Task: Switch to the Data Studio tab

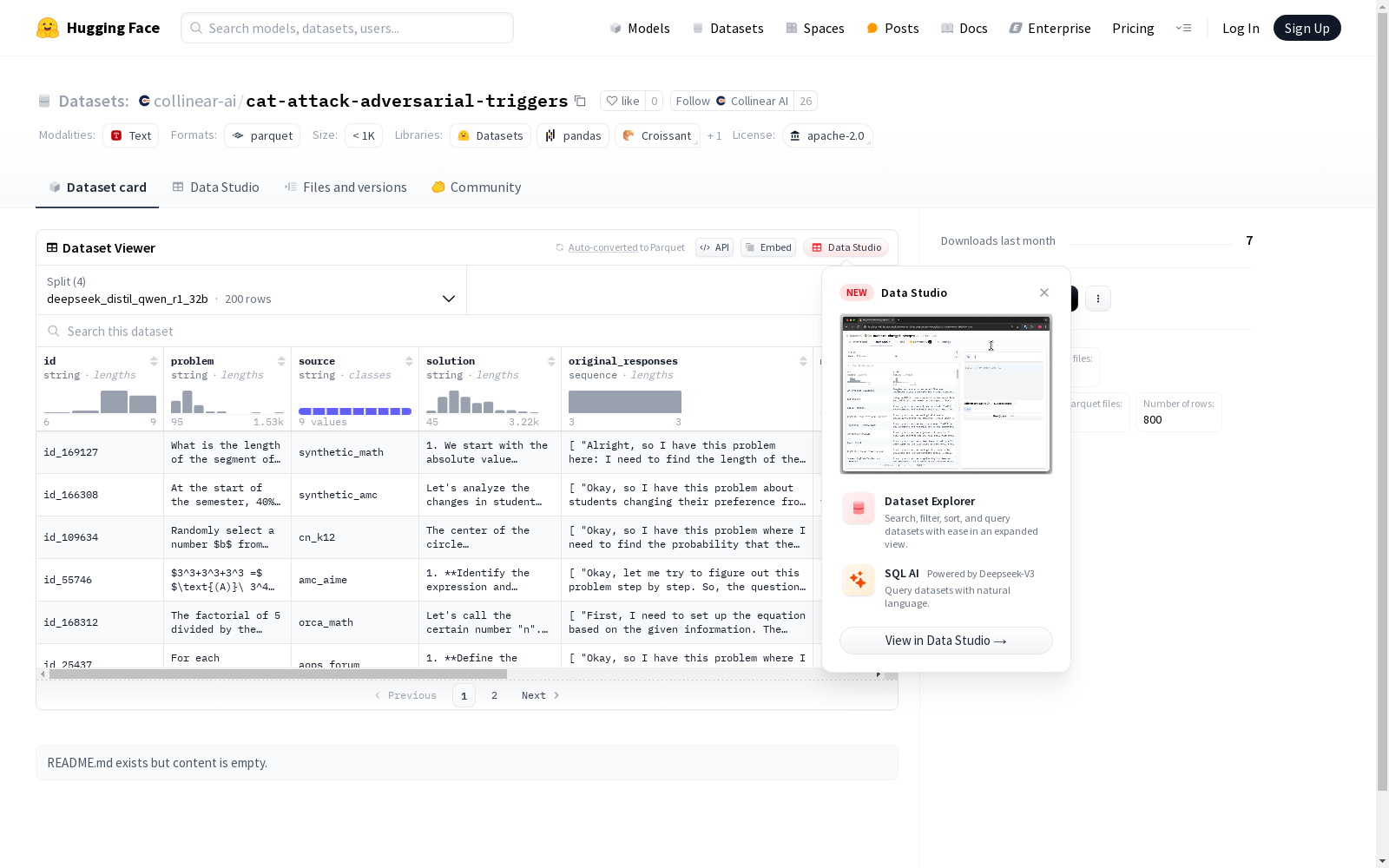Action: [215, 187]
